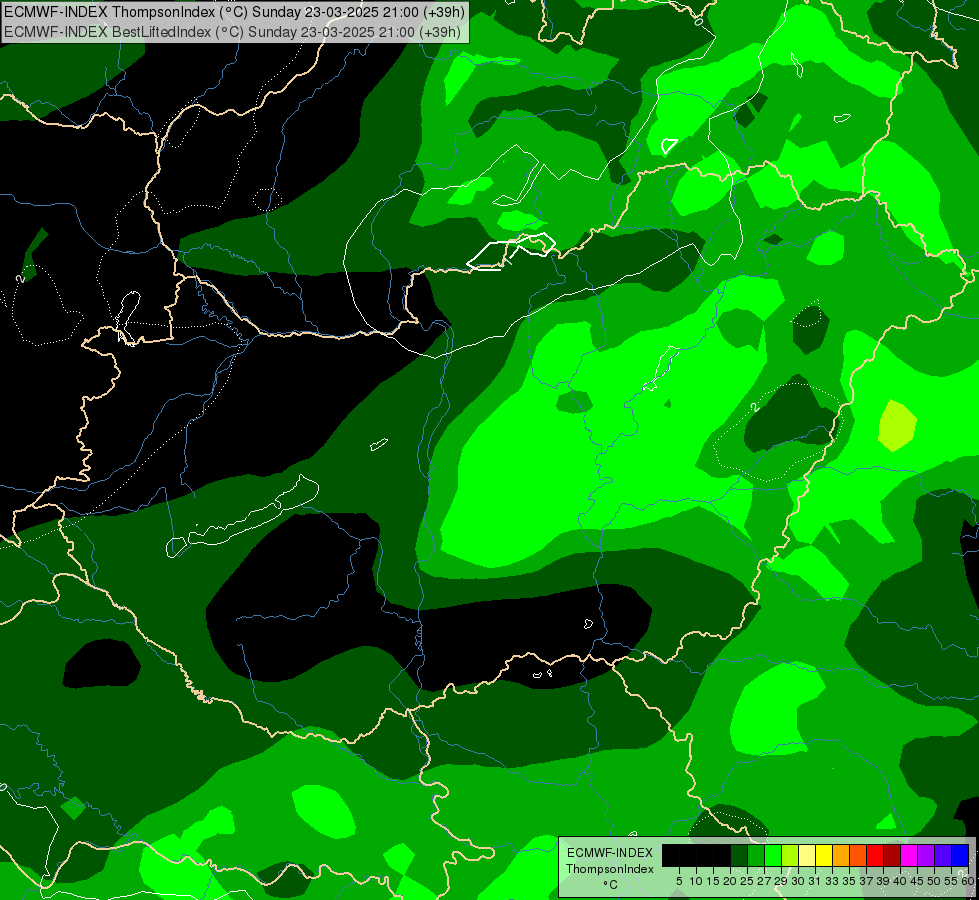Click legend scale value 37
The width and height of the screenshot is (979, 900).
click(x=865, y=881)
